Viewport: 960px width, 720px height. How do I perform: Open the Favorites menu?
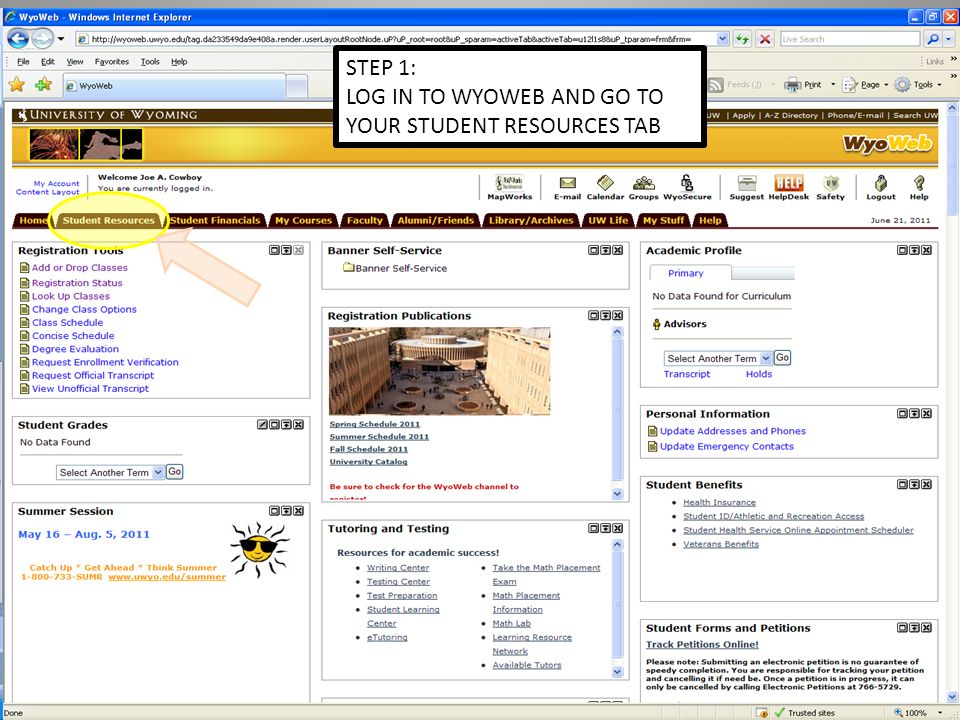coord(111,62)
